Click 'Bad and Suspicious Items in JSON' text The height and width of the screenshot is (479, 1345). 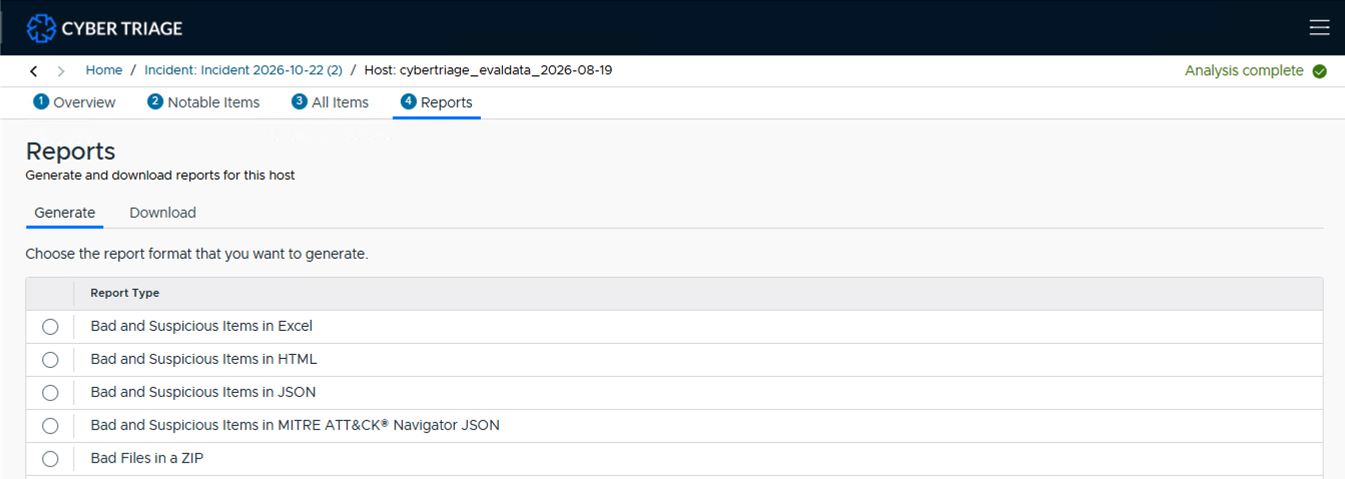tap(203, 392)
